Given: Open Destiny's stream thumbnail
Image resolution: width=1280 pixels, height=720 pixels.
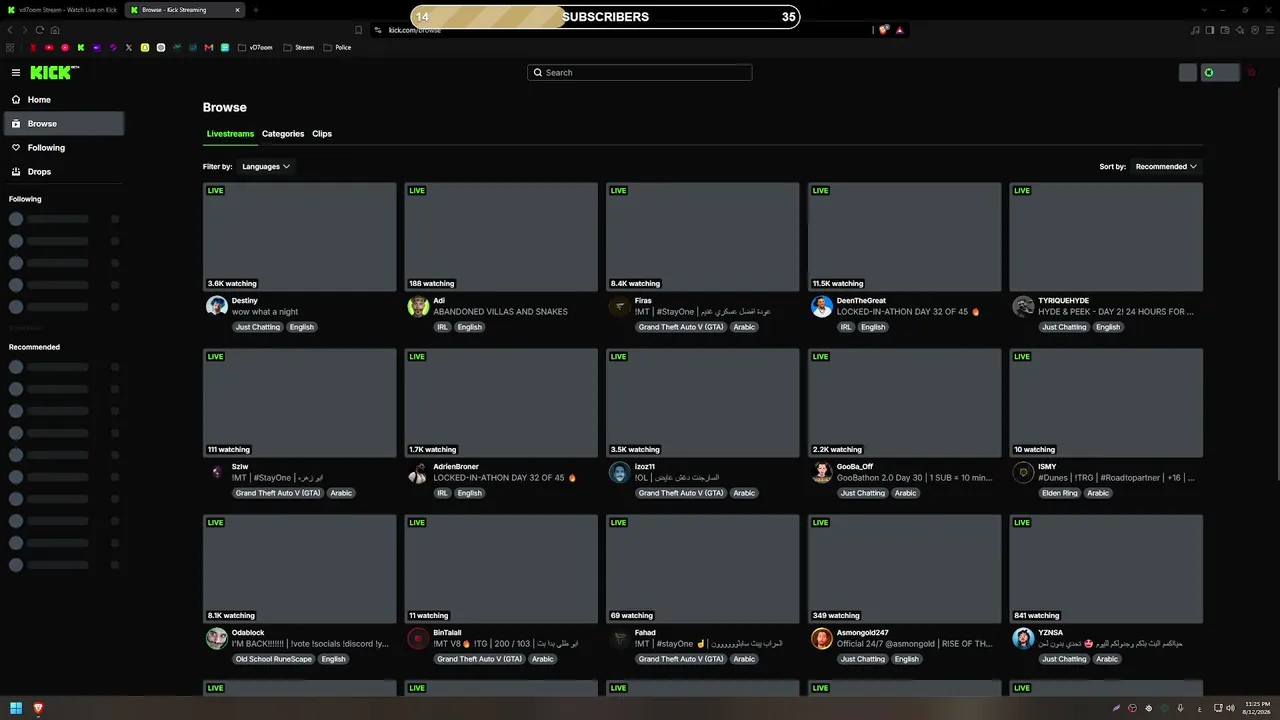Looking at the screenshot, I should pyautogui.click(x=300, y=237).
